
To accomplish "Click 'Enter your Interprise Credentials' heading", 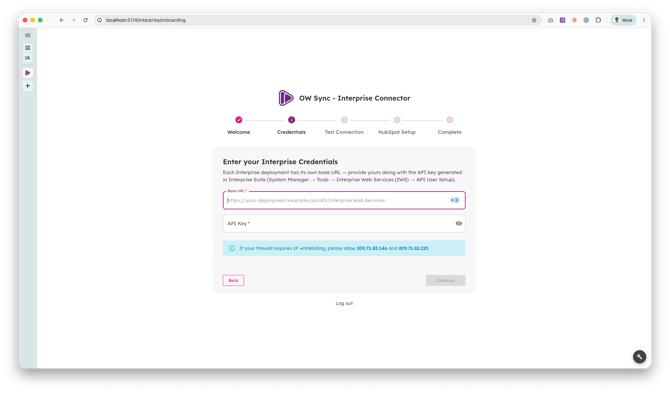I will 280,162.
